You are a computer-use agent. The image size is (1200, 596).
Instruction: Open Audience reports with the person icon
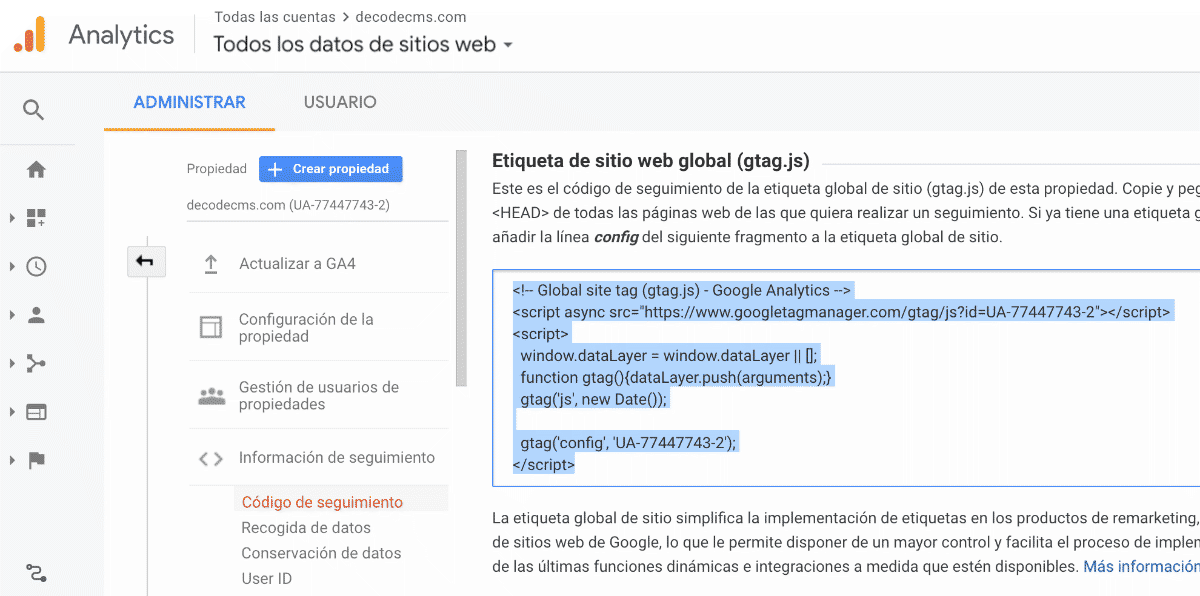36,315
